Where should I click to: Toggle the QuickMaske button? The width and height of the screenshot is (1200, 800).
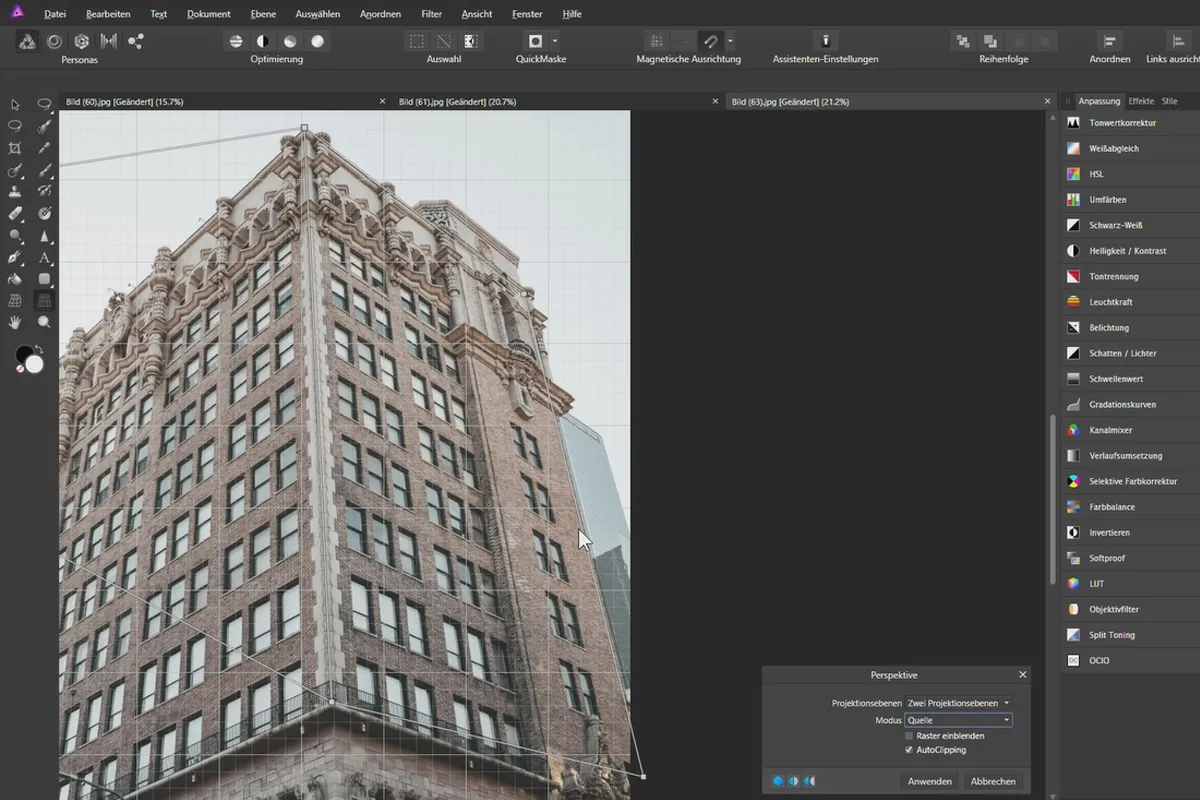[x=535, y=41]
